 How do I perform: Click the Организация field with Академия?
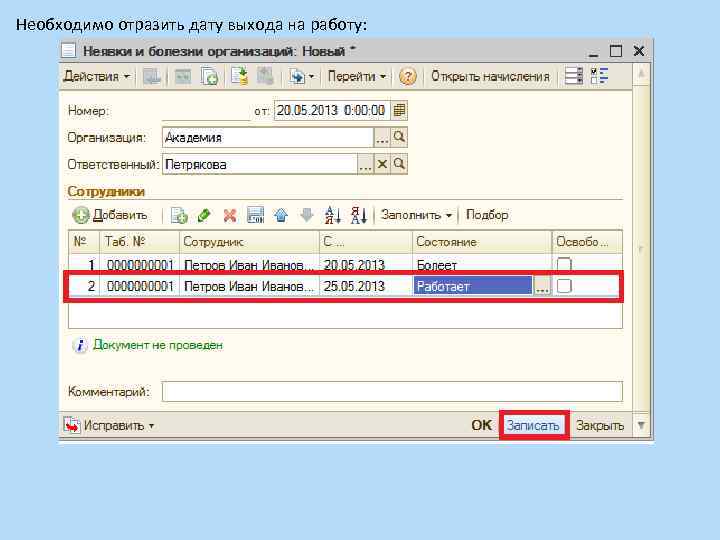tap(267, 137)
